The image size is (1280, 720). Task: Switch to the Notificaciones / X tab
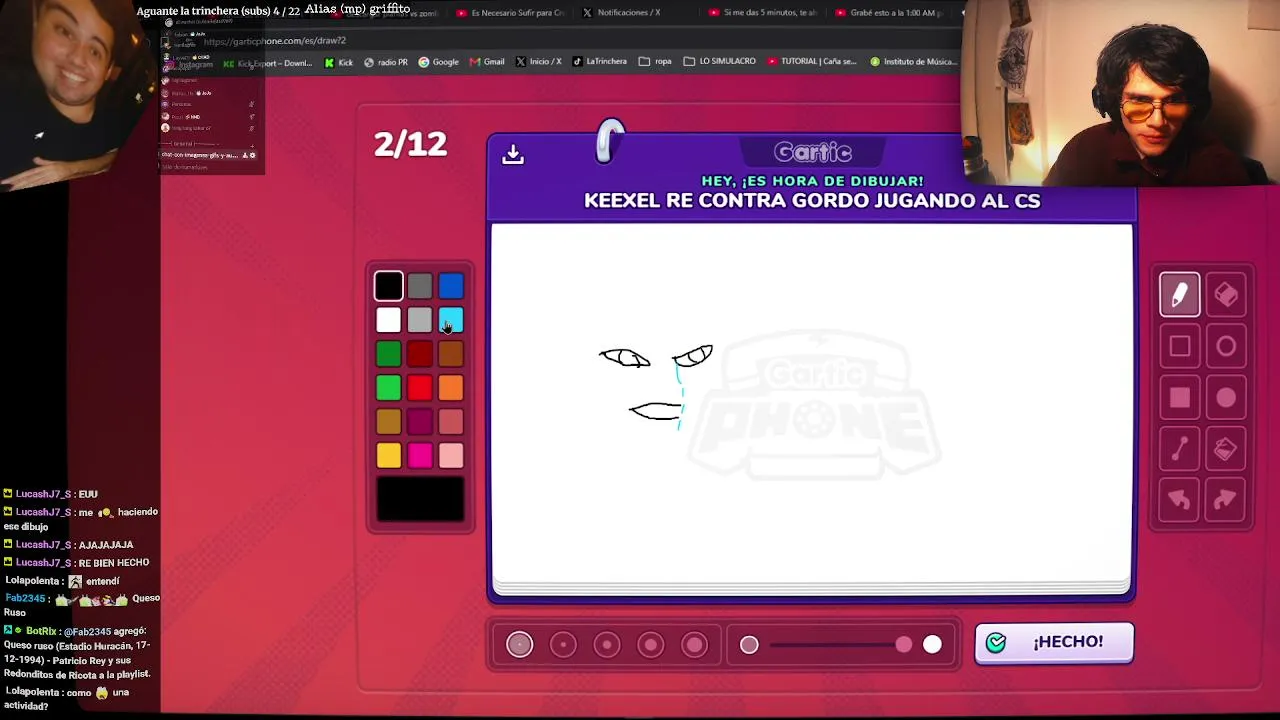621,13
